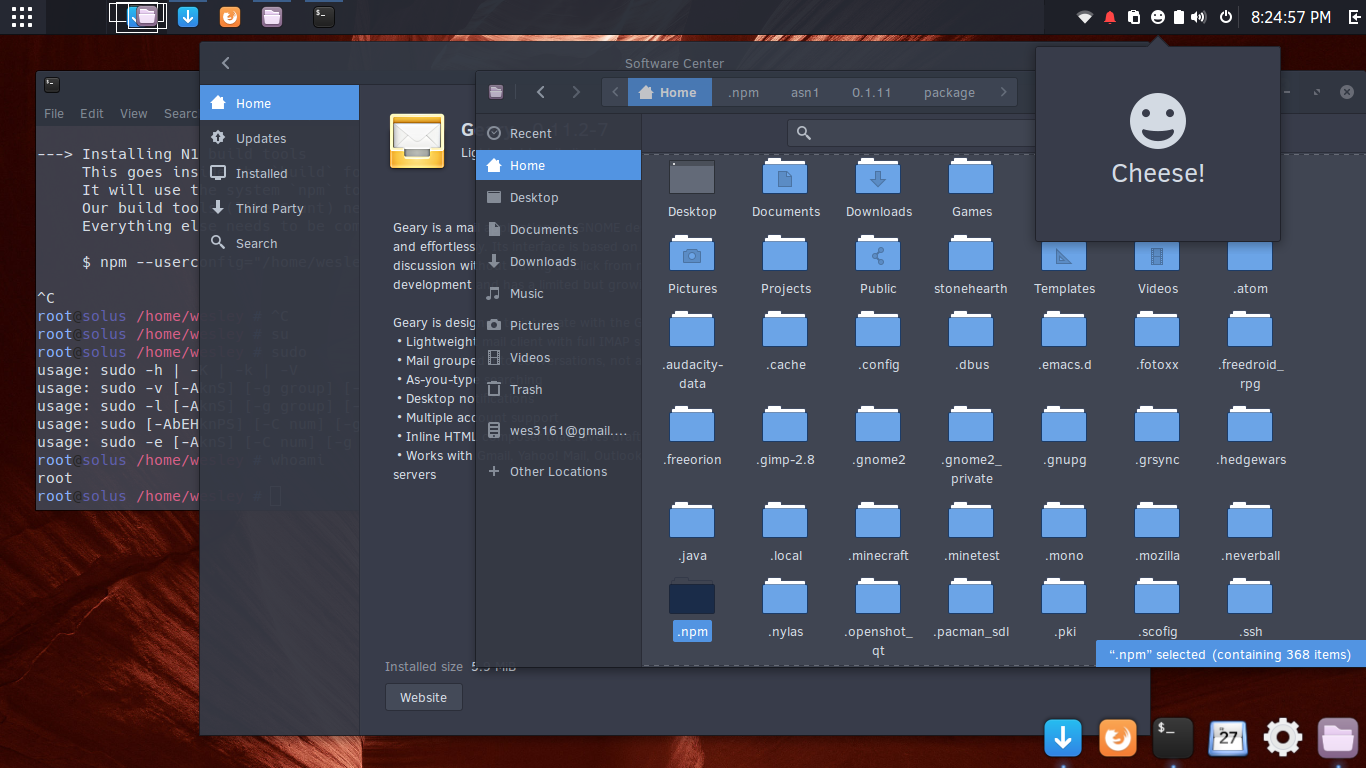Image resolution: width=1366 pixels, height=768 pixels.
Task: Click the Home path bar button
Action: (670, 92)
